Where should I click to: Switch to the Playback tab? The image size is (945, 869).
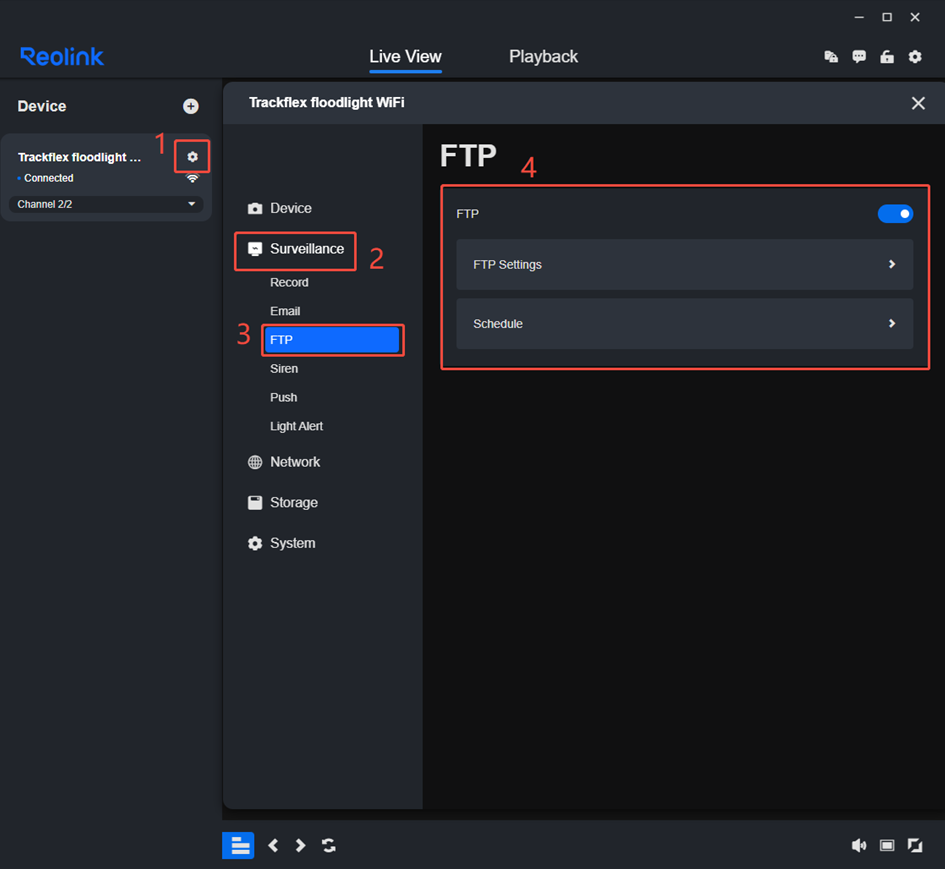coord(543,57)
